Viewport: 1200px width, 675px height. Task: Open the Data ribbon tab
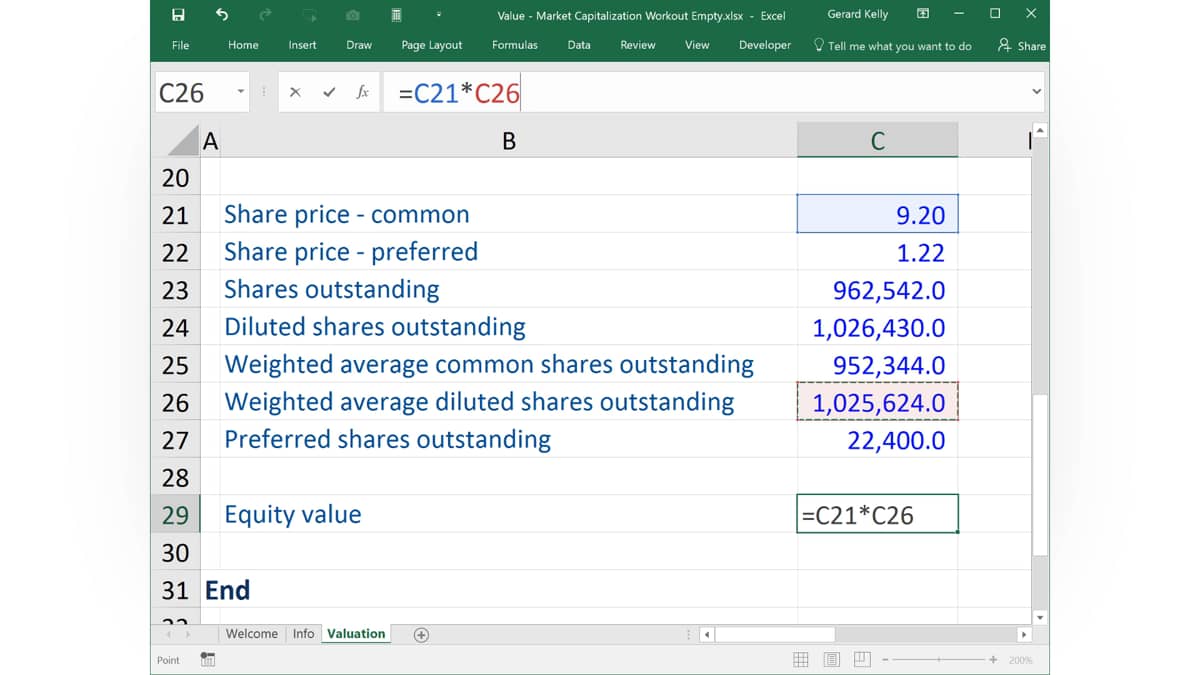(x=579, y=45)
